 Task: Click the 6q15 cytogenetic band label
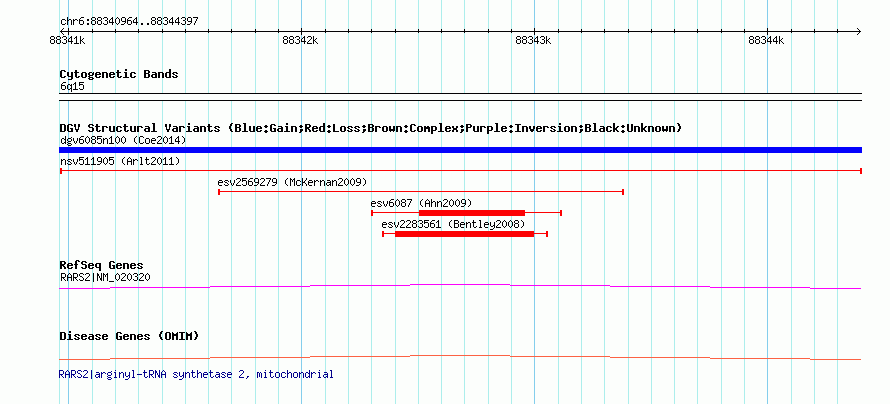pyautogui.click(x=72, y=86)
